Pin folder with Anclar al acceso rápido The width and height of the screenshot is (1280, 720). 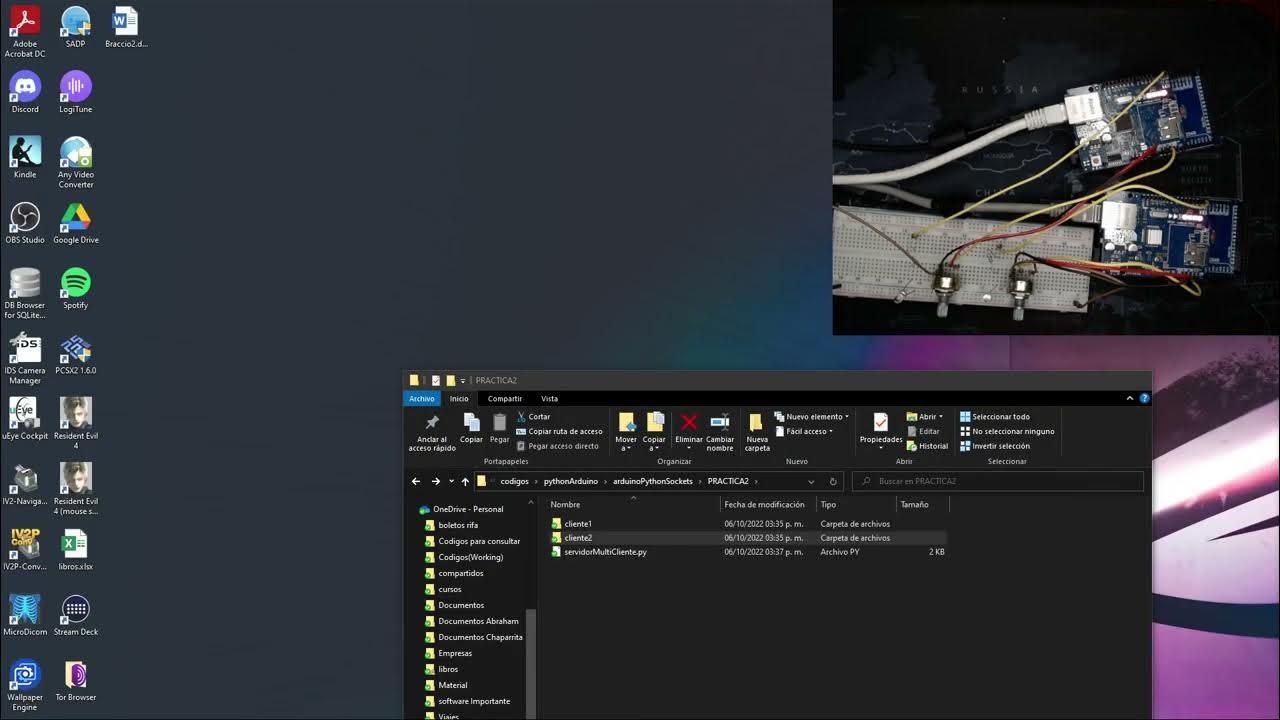tap(432, 432)
